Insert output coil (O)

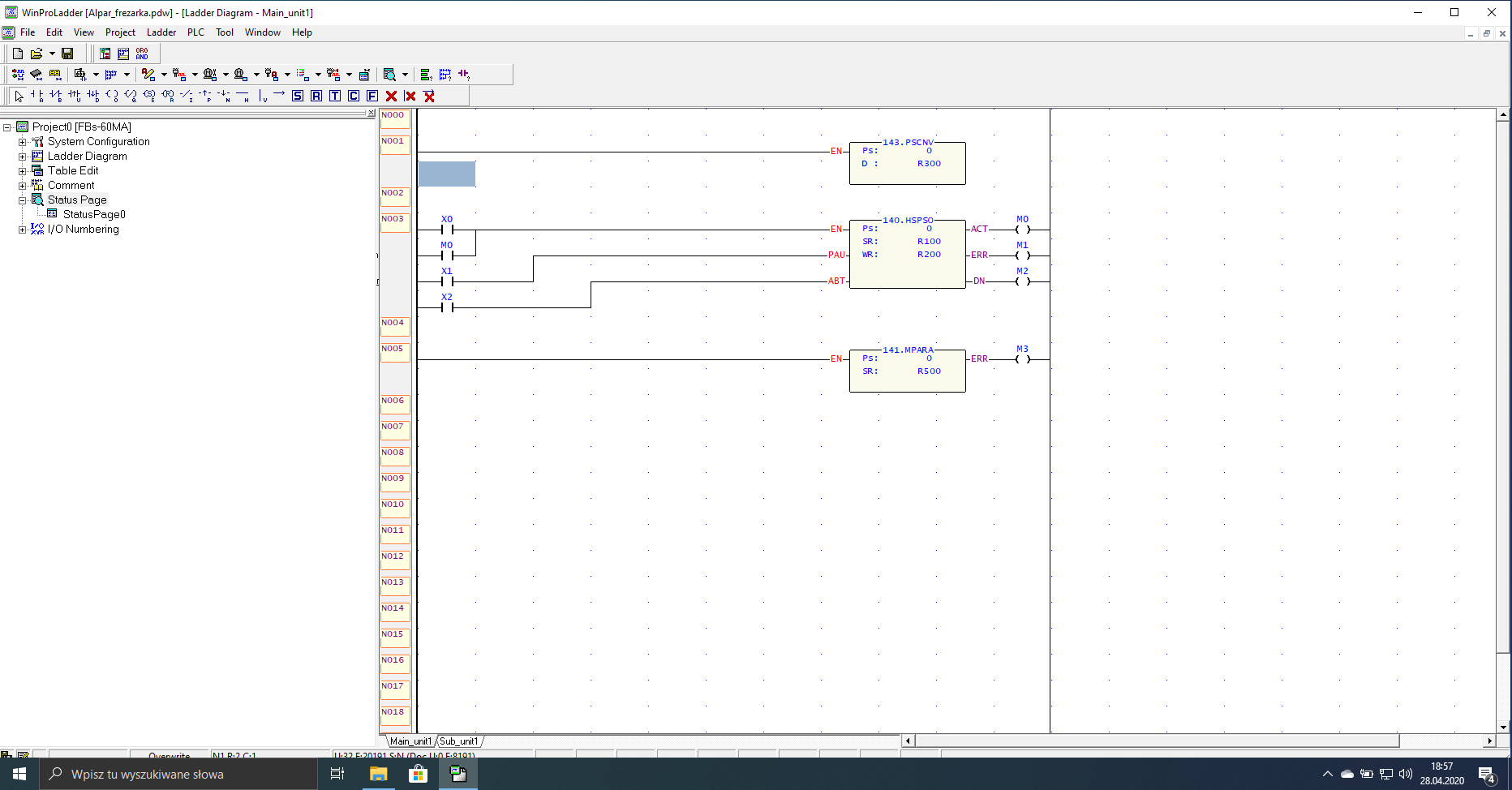click(112, 96)
